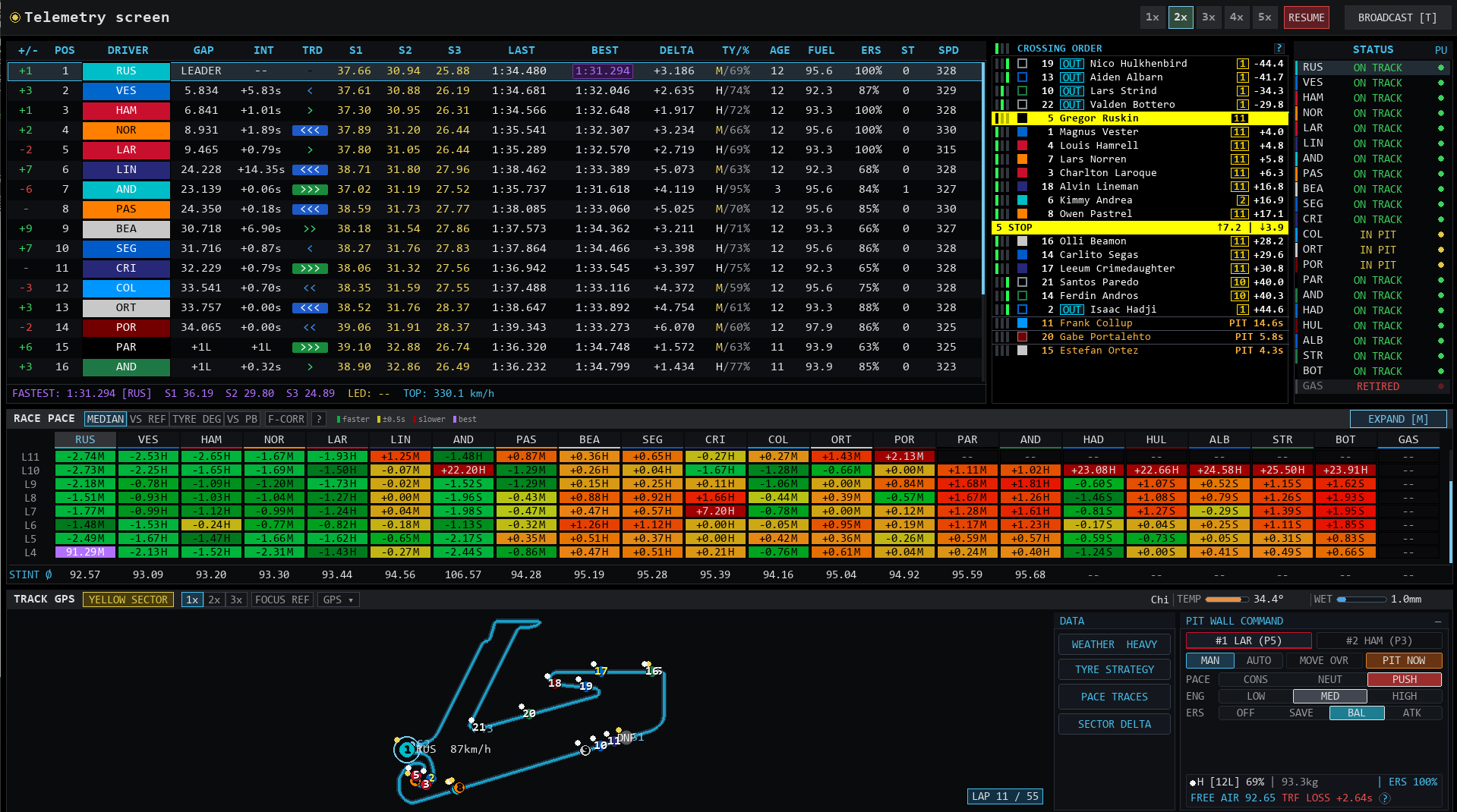
Task: Click the green PU status dot for RUS
Action: (x=1440, y=68)
